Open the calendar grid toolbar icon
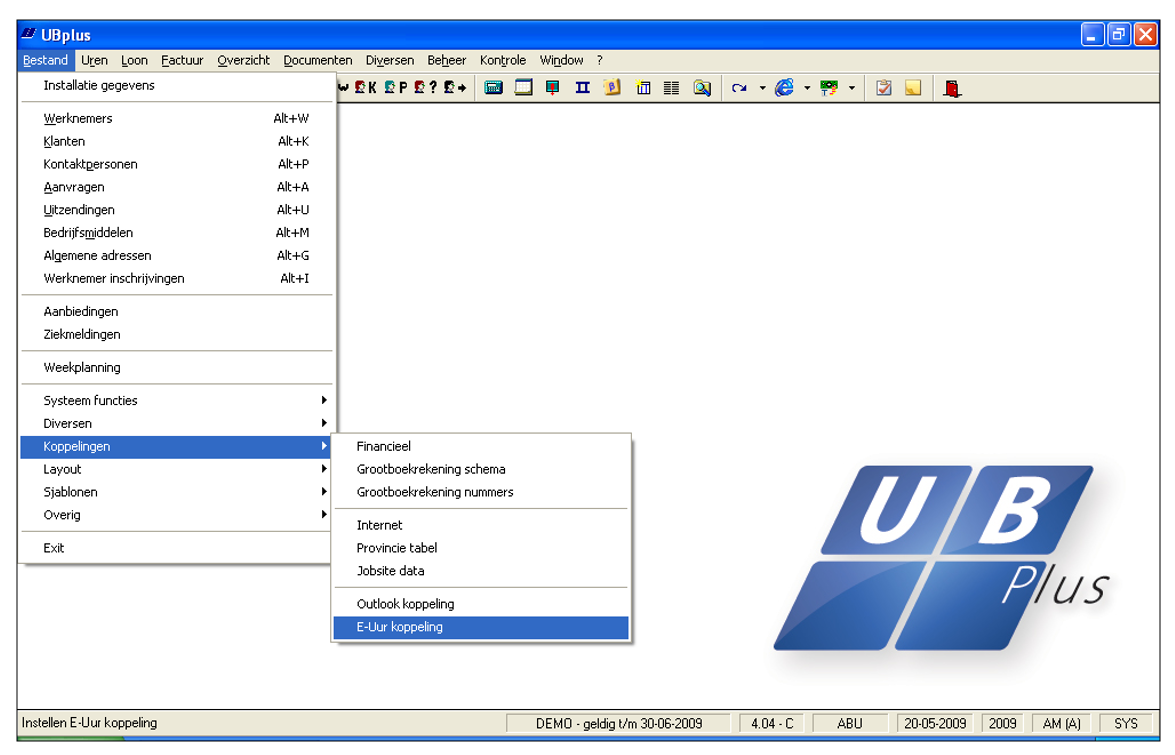This screenshot has width=1175, height=755. point(523,88)
